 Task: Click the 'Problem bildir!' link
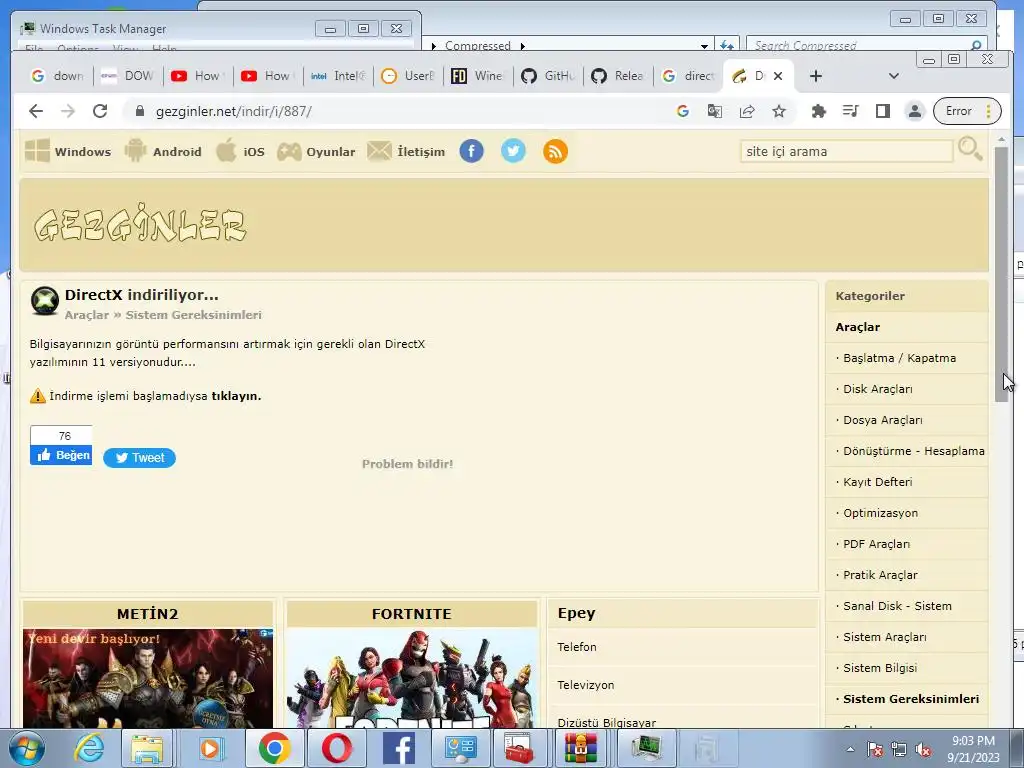[408, 464]
